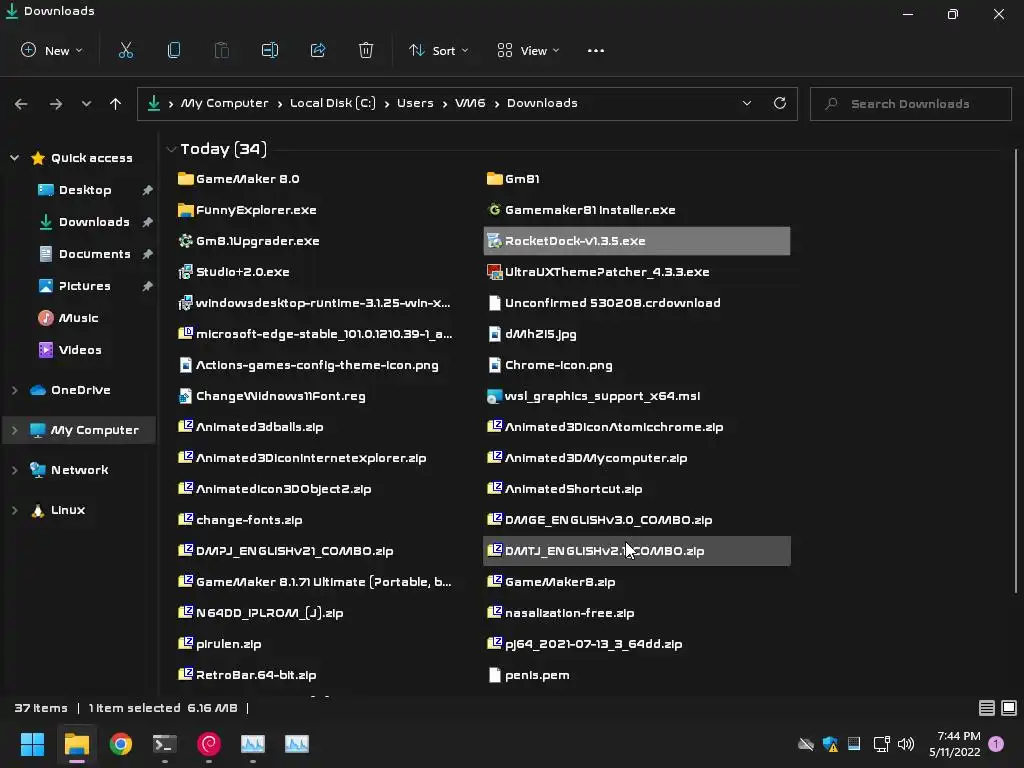Click the Windows Security shield tray icon
Screen dimensions: 1024x768
tap(830, 744)
